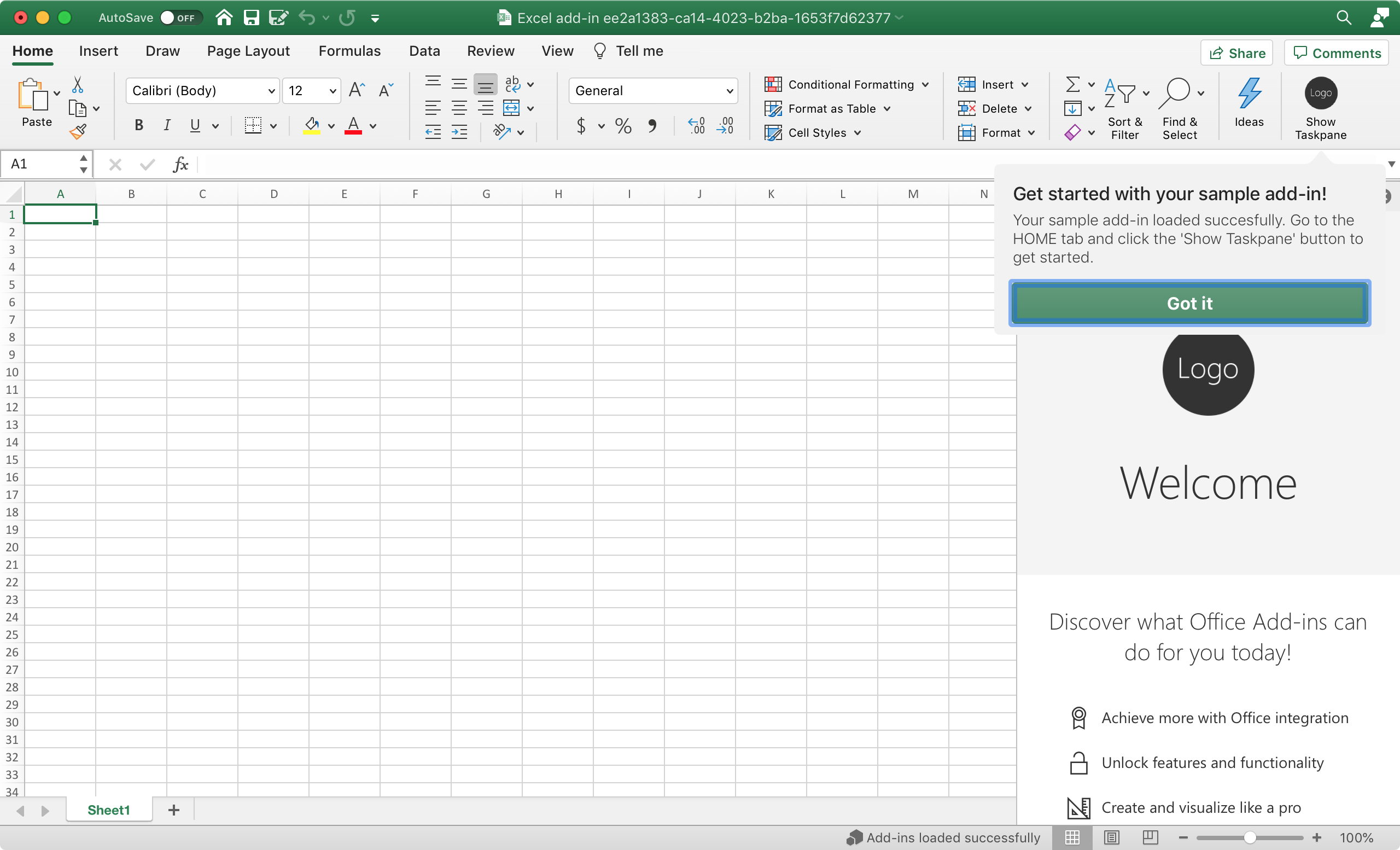Switch to the Formulas ribbon tab
This screenshot has width=1400, height=850.
tap(349, 50)
